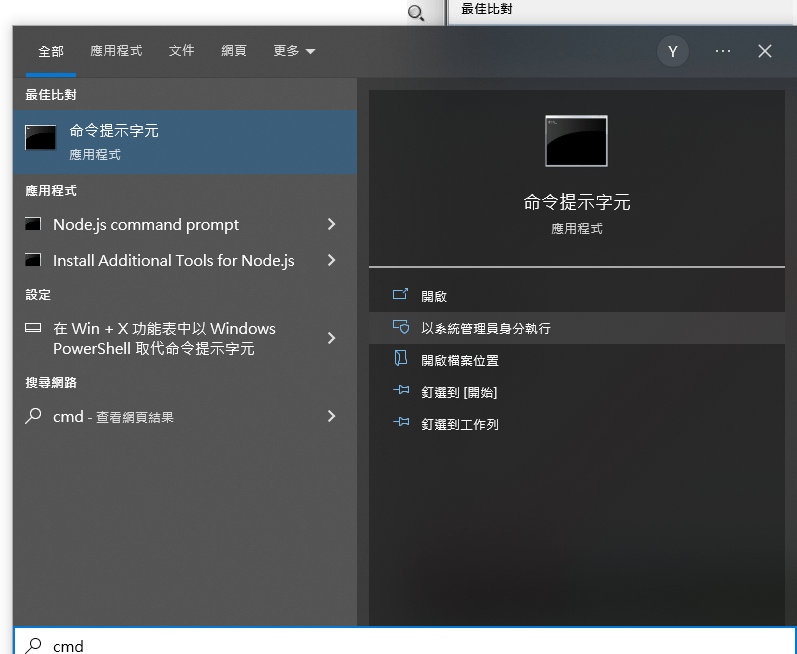Expand the Node.js command prompt arrow
This screenshot has height=654, width=797.
[331, 225]
